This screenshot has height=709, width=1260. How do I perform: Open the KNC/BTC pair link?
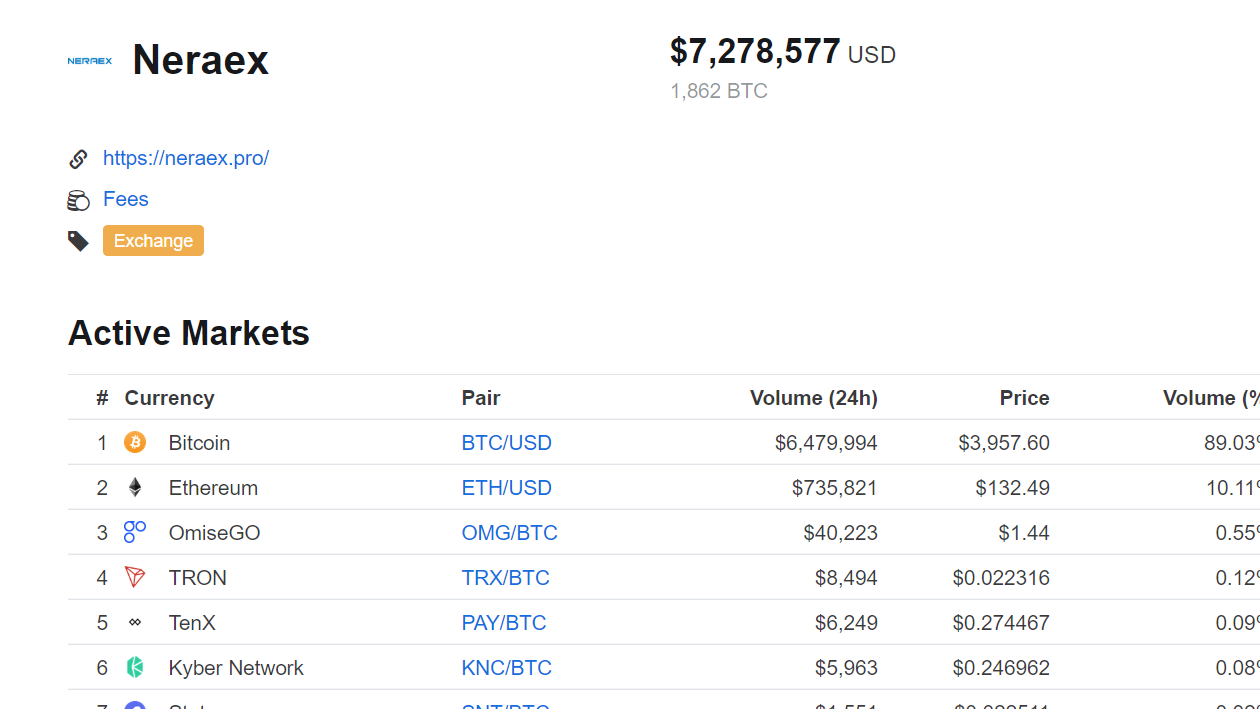(x=507, y=667)
